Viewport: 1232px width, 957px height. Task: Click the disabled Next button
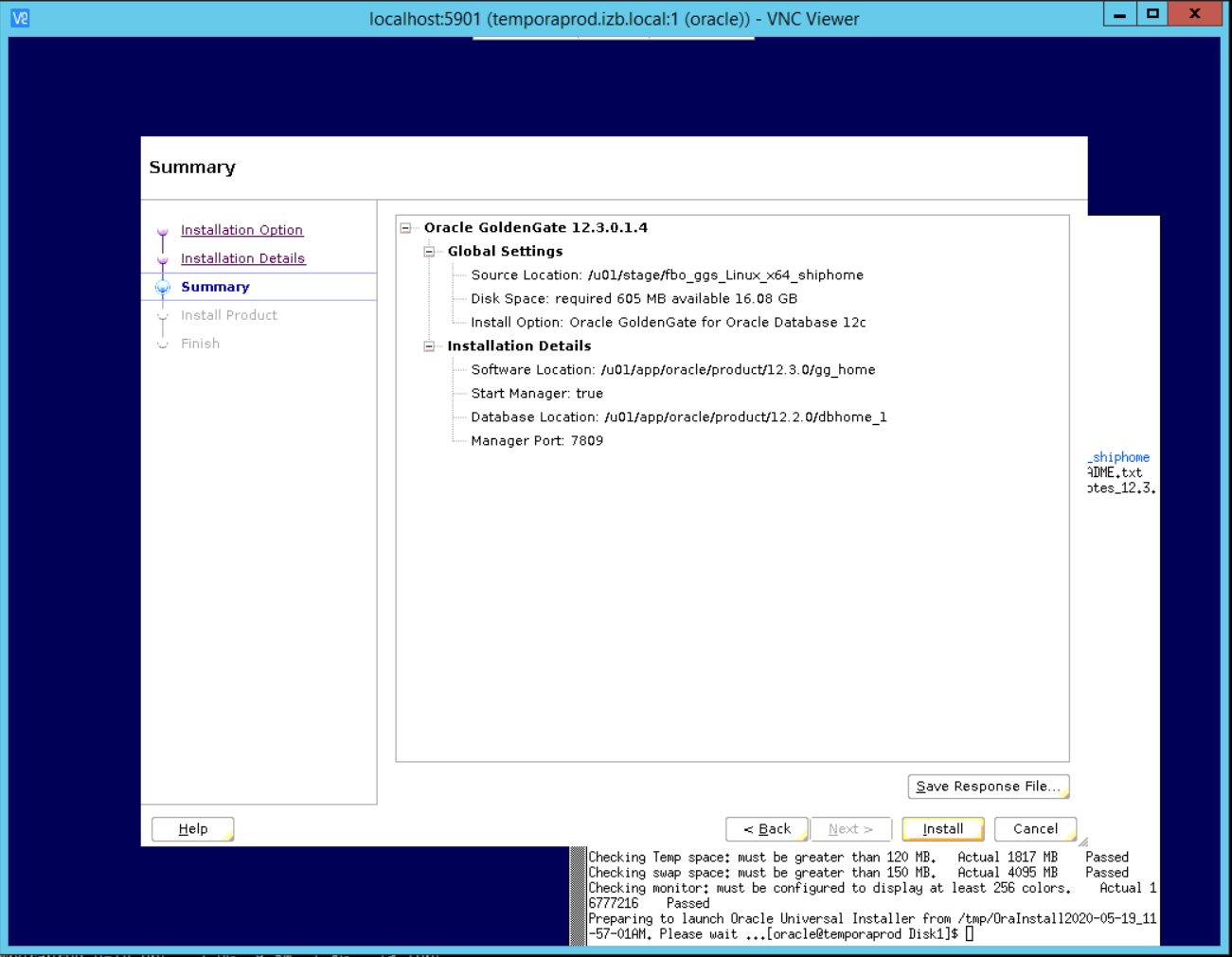(850, 829)
